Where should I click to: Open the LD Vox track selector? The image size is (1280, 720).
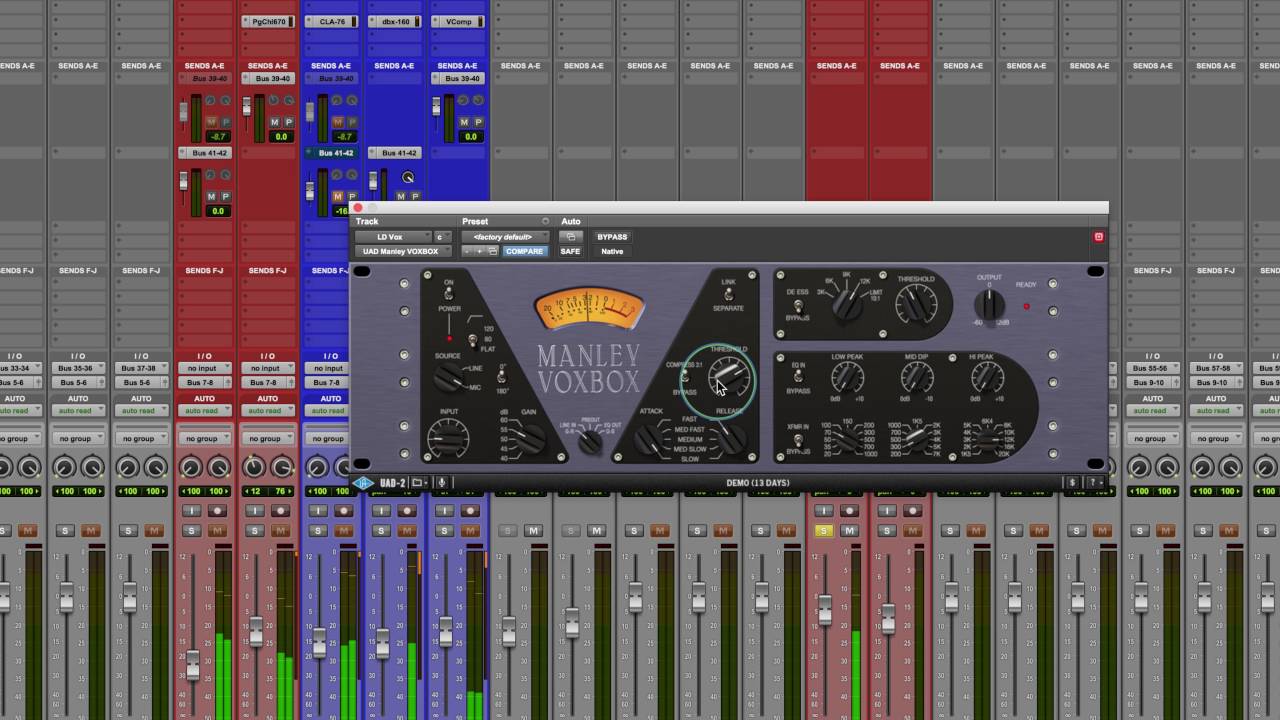pos(393,237)
